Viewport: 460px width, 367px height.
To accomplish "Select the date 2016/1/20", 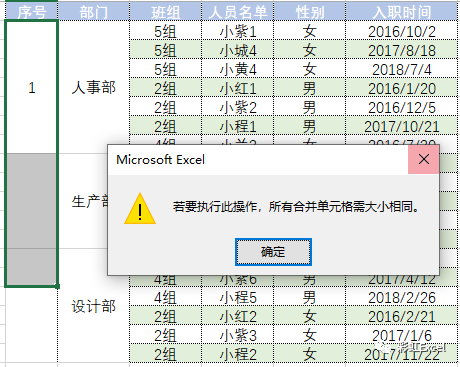I will (402, 88).
